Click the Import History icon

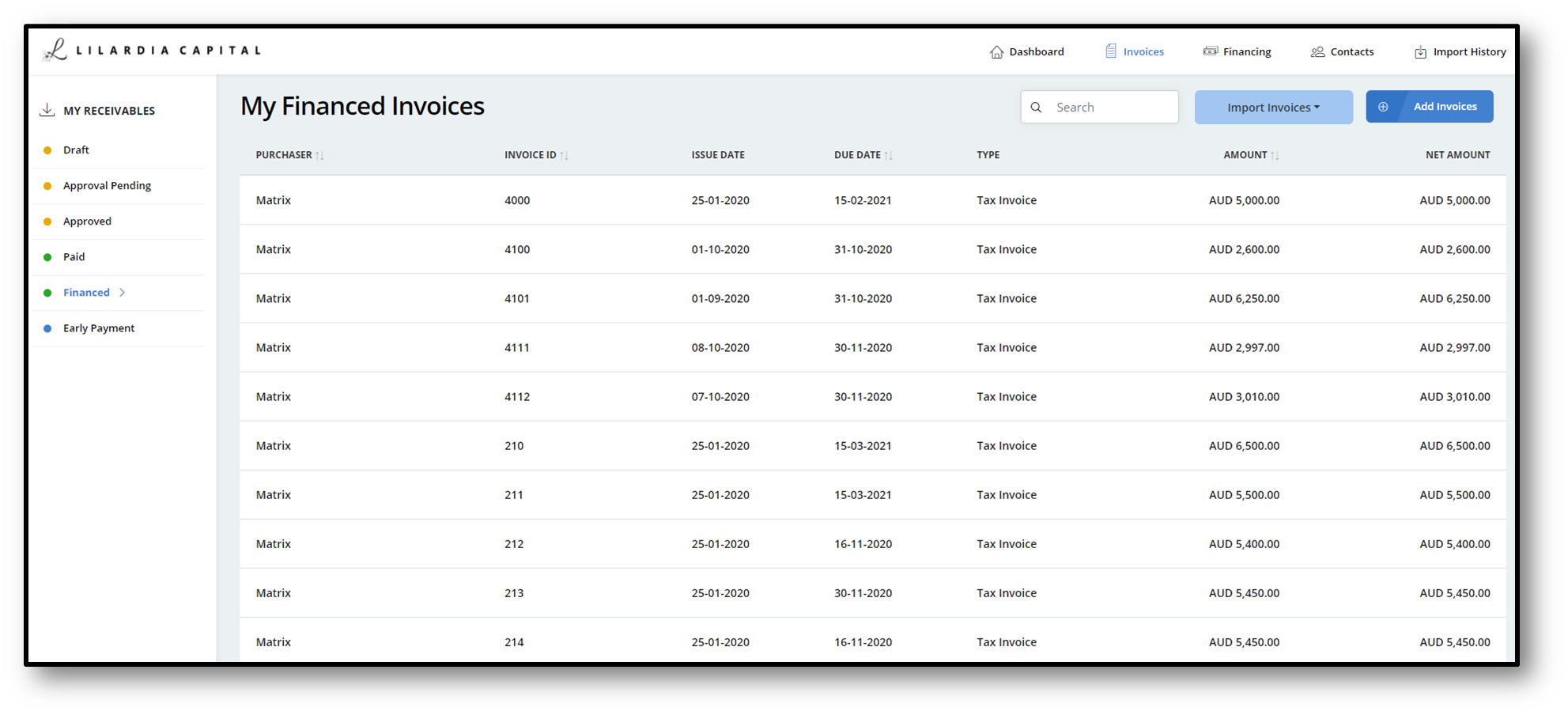pos(1420,51)
